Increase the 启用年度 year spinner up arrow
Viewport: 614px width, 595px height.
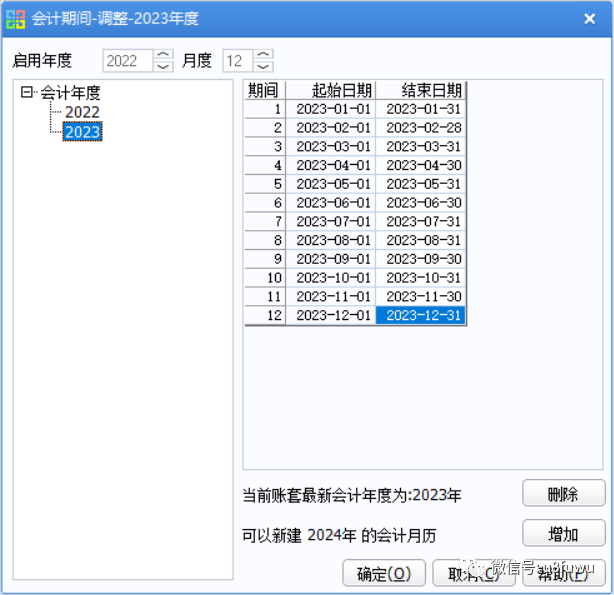[163, 55]
